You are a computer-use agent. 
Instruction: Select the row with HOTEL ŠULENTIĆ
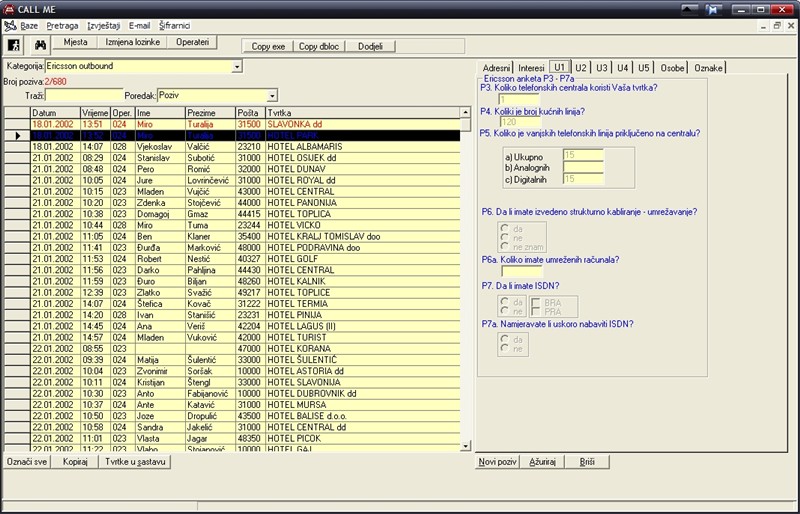pos(232,360)
